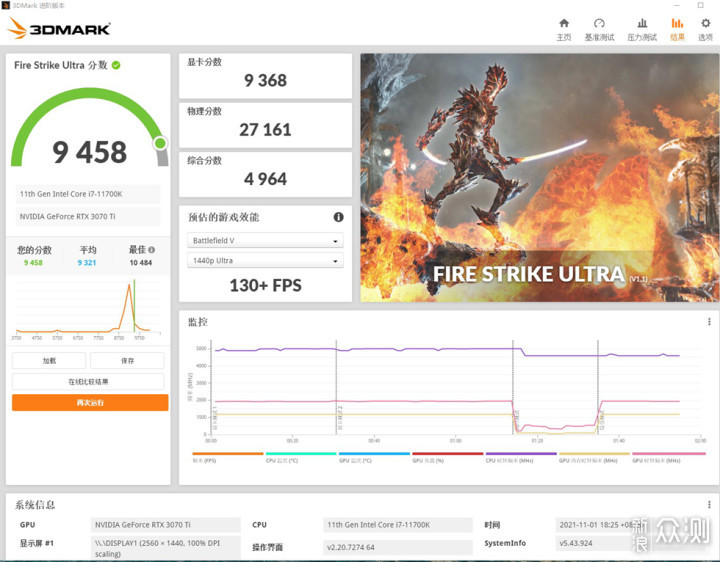Click the 操作界面 version v2.20.7274 64
This screenshot has width=720, height=562.
[398, 547]
